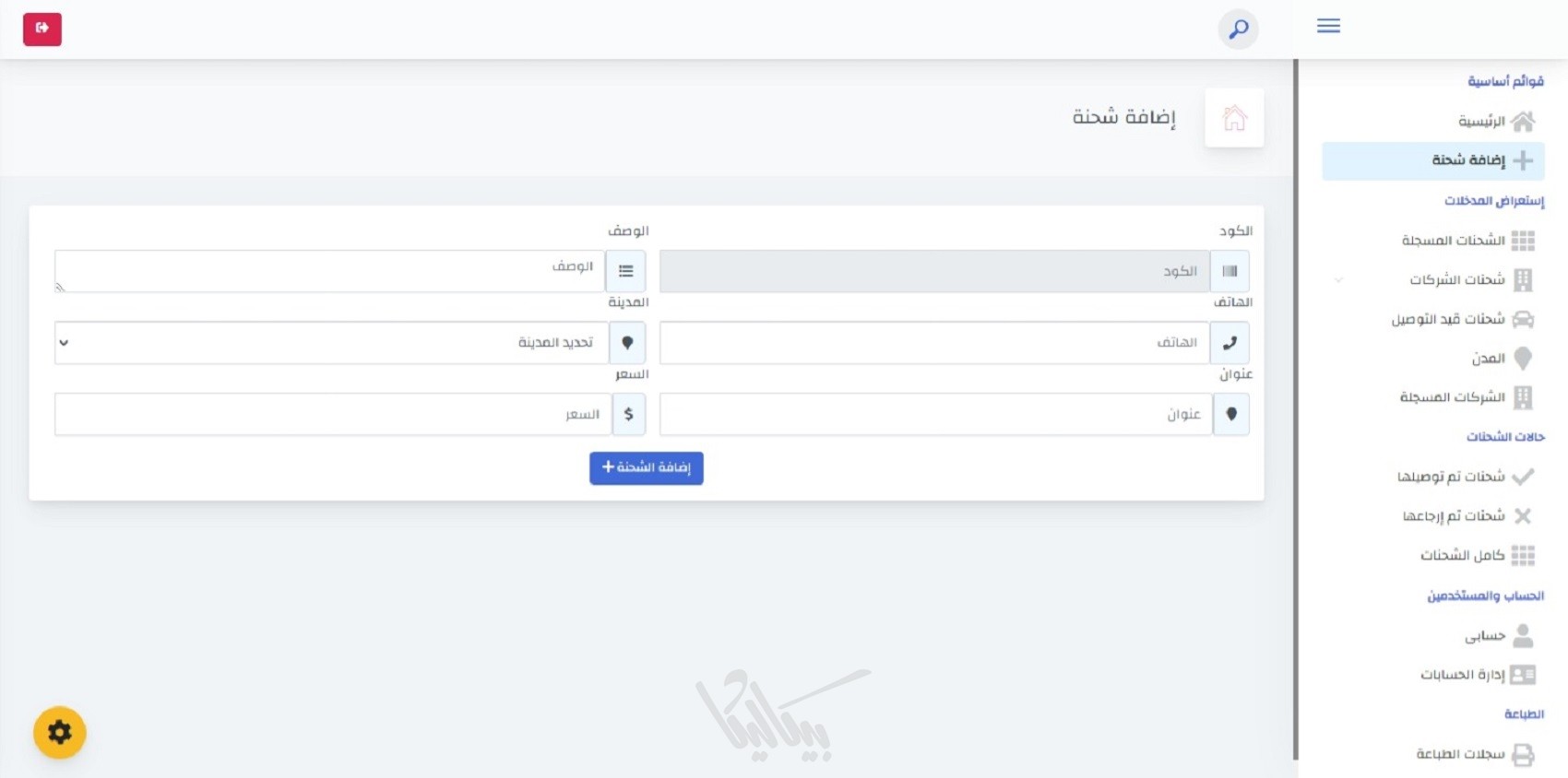Go to شحنات قيد التوصيل page

(x=1462, y=320)
